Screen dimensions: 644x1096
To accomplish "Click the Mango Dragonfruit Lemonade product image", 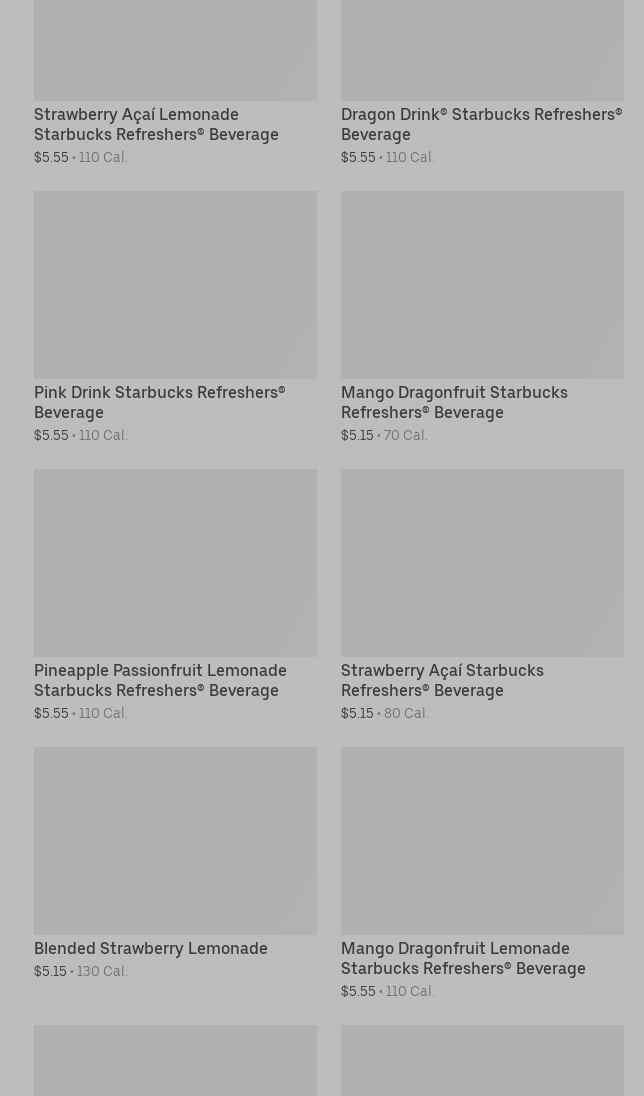I will (x=482, y=841).
